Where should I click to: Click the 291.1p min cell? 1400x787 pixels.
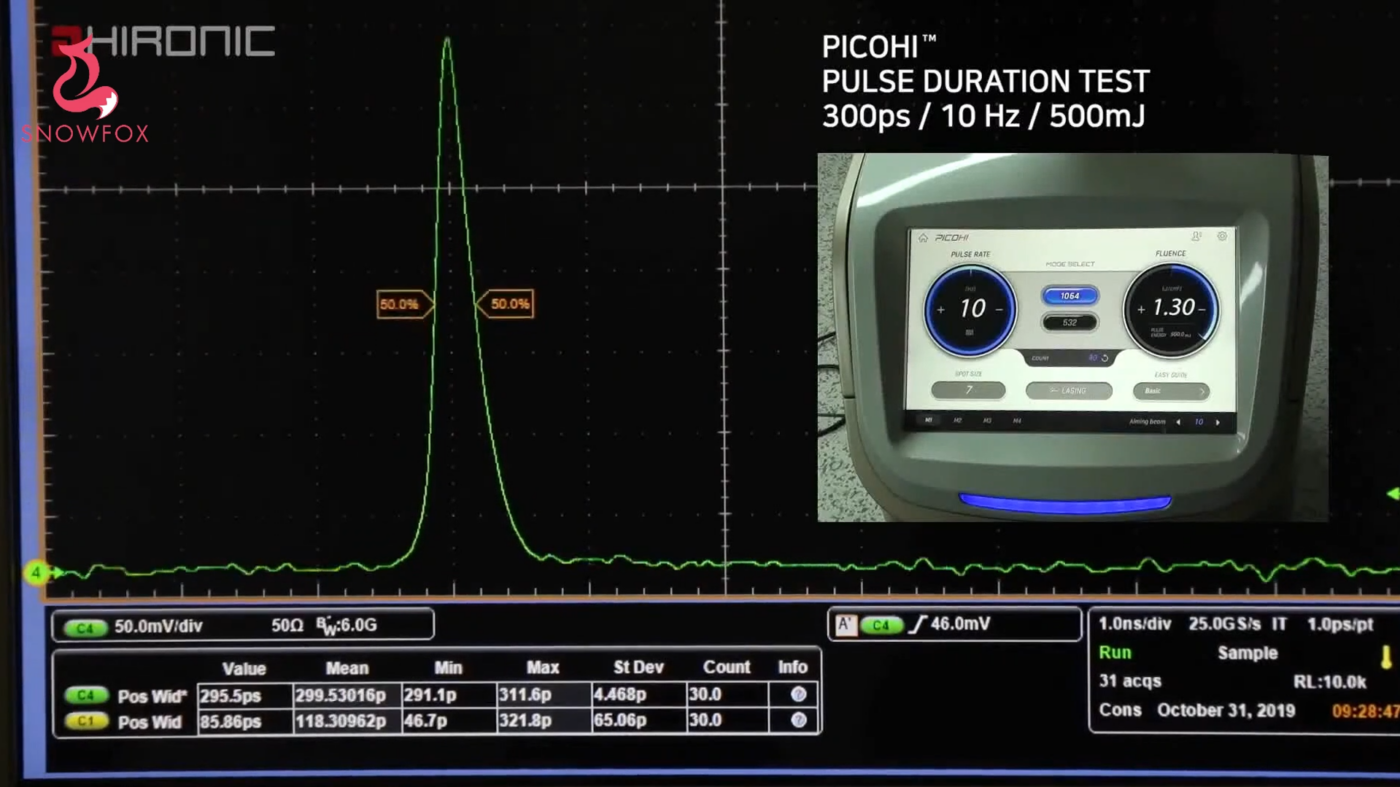coord(448,695)
